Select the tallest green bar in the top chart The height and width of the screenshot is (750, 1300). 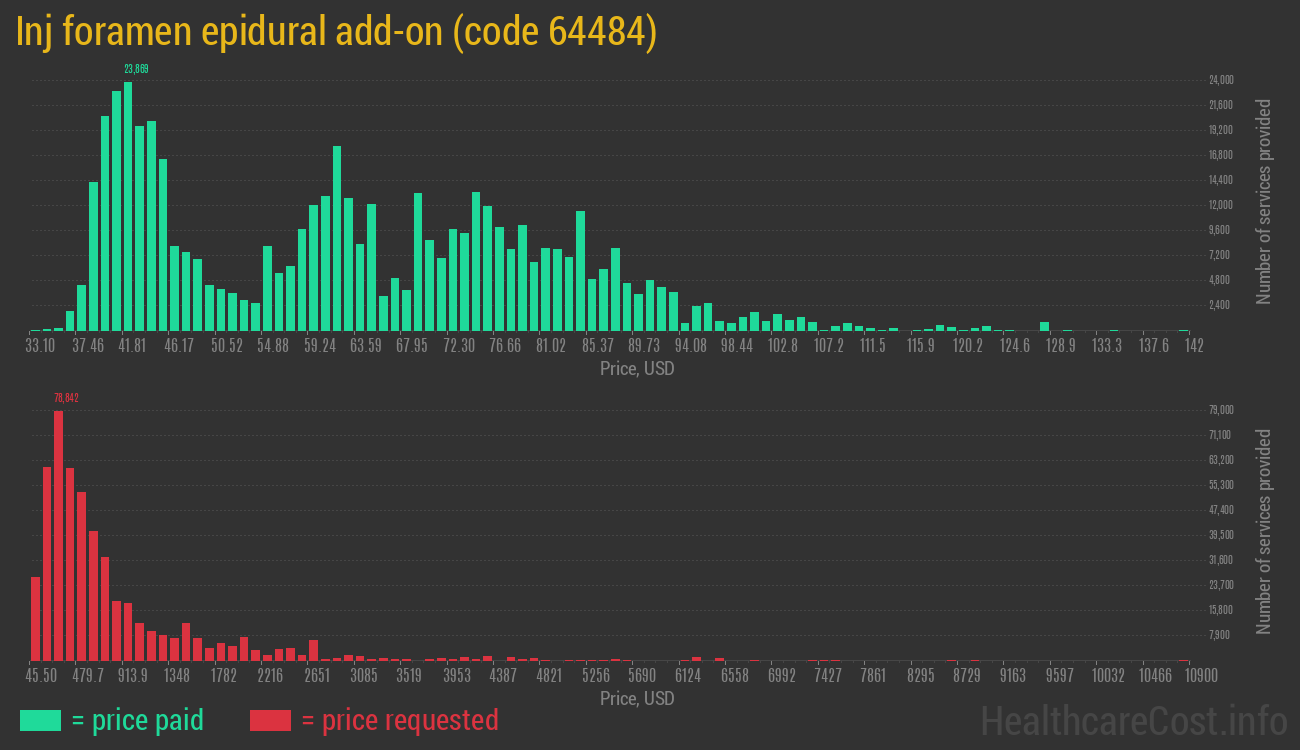pyautogui.click(x=128, y=206)
